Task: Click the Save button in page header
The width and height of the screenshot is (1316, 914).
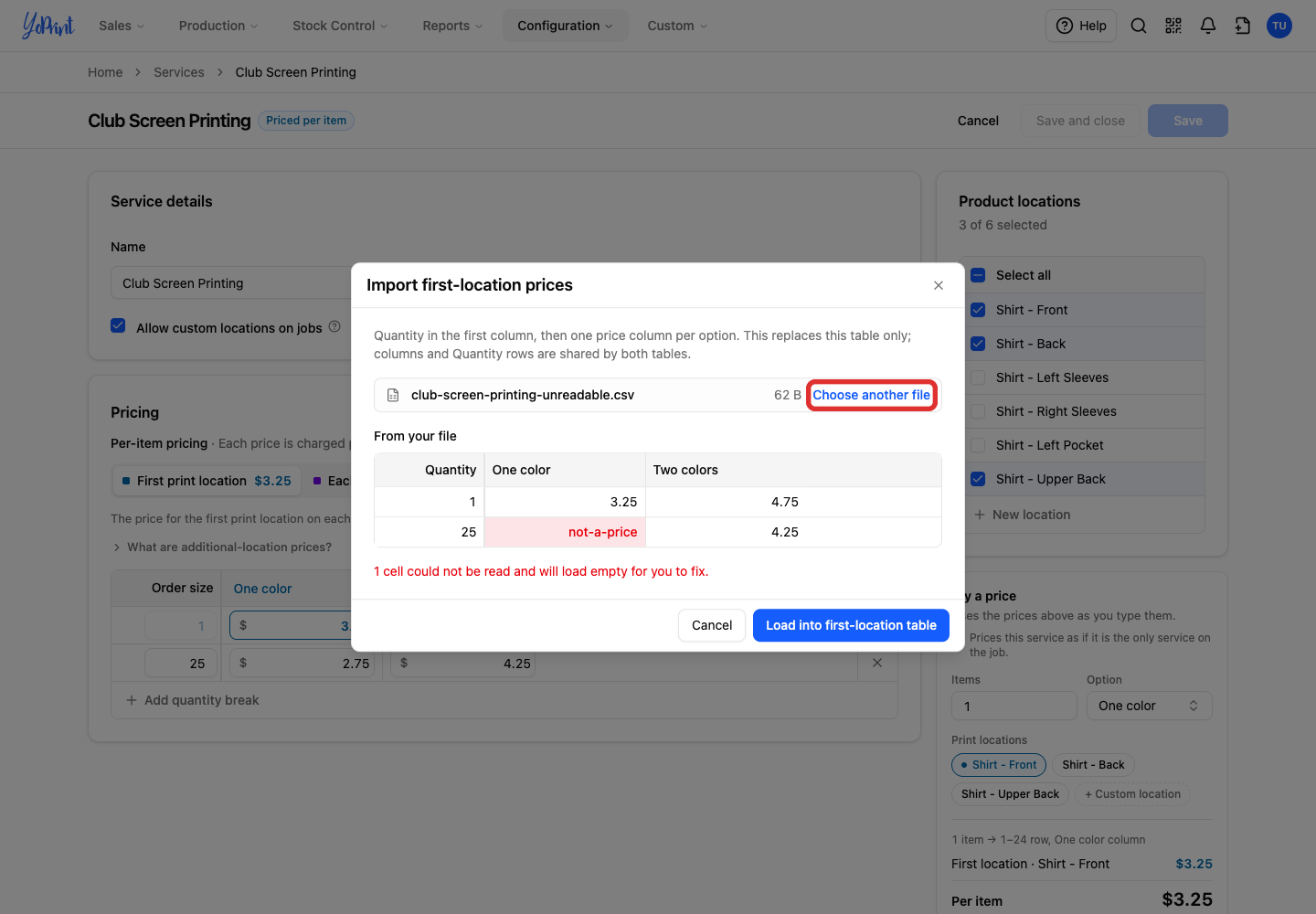Action: pyautogui.click(x=1188, y=121)
